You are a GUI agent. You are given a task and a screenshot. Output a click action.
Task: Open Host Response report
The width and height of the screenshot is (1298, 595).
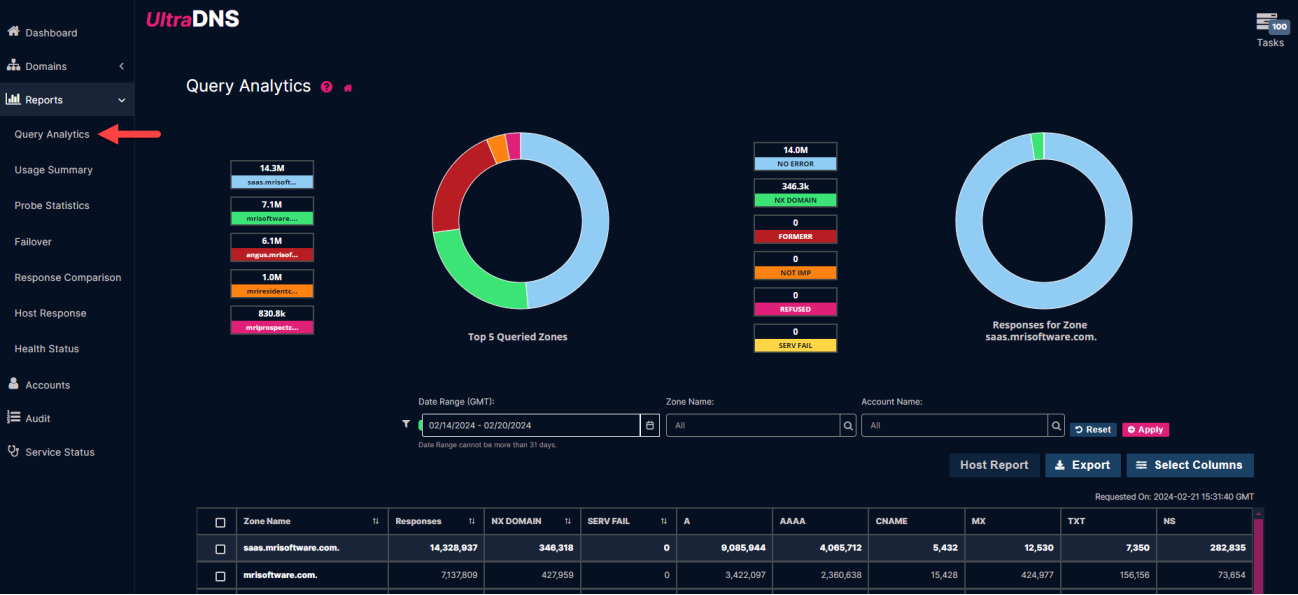tap(50, 313)
